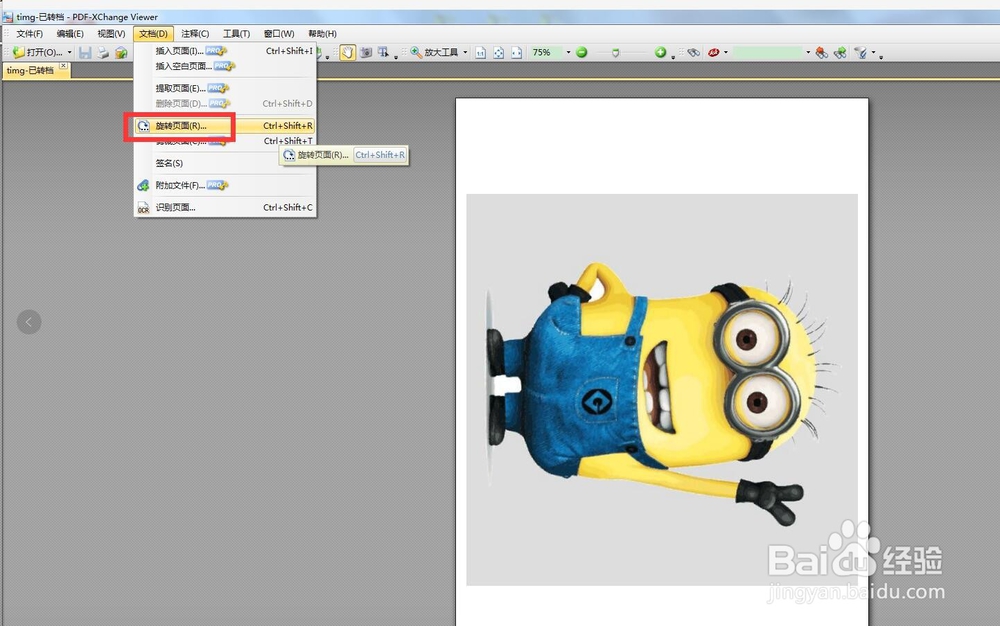The width and height of the screenshot is (1000, 626).
Task: Click the search options filter icon
Action: pyautogui.click(x=861, y=52)
